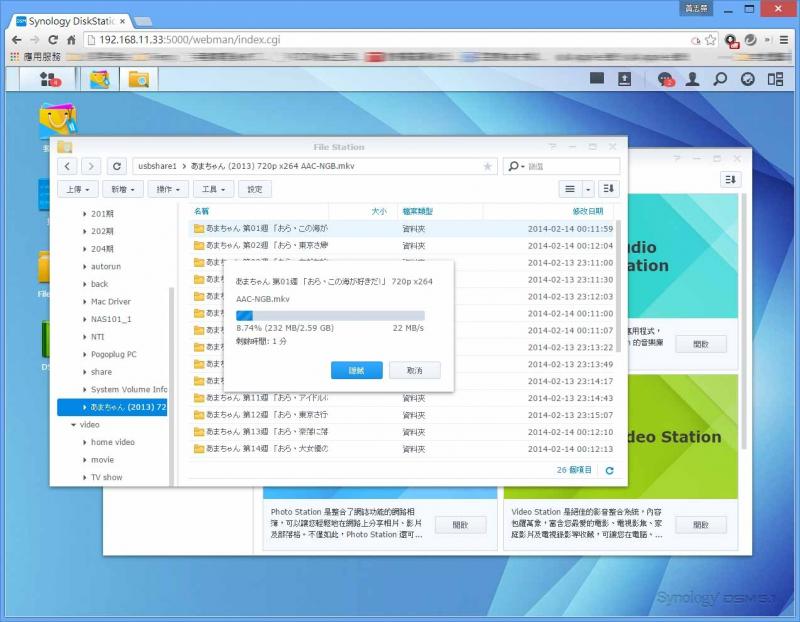Screen dimensions: 800x622
Task: Switch to the Synology DiskStation browser tab
Action: [x=71, y=21]
